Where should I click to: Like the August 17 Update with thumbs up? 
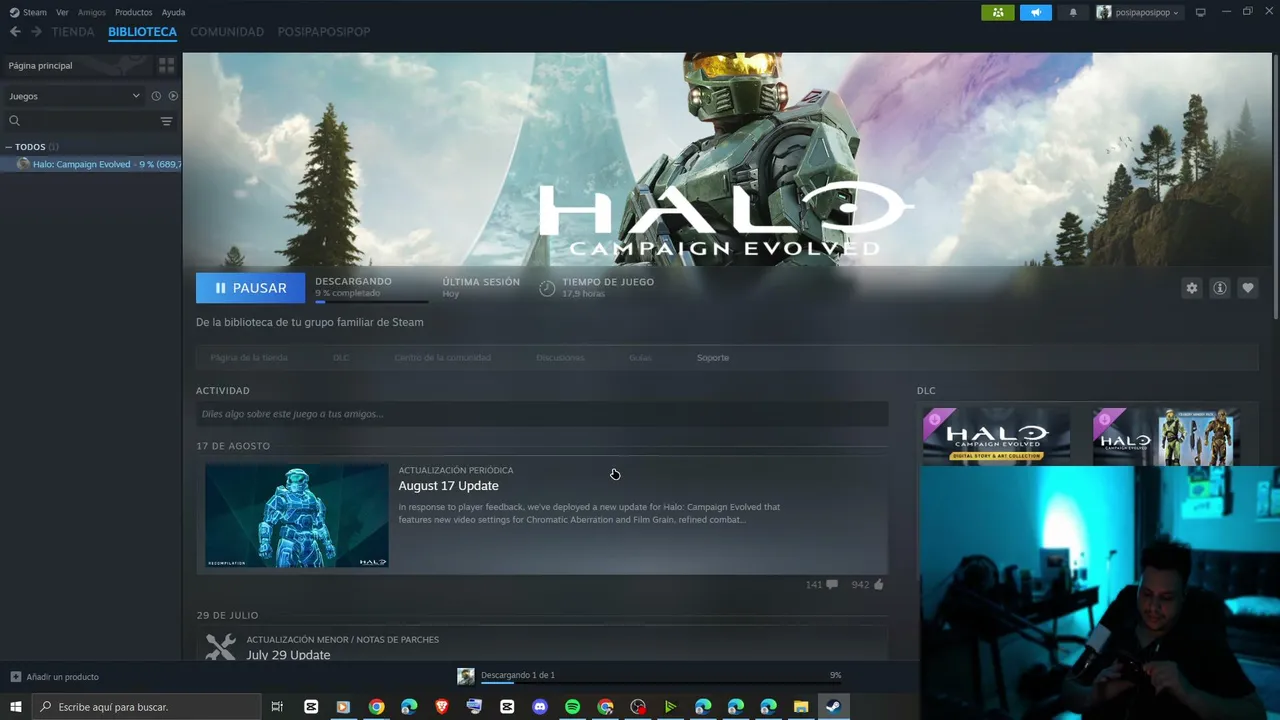[878, 584]
